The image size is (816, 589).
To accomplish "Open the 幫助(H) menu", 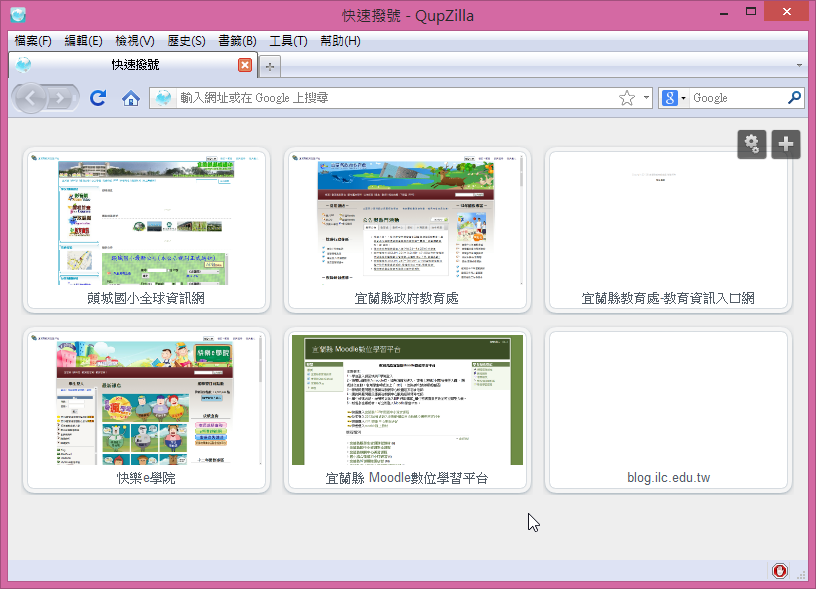I will 340,41.
